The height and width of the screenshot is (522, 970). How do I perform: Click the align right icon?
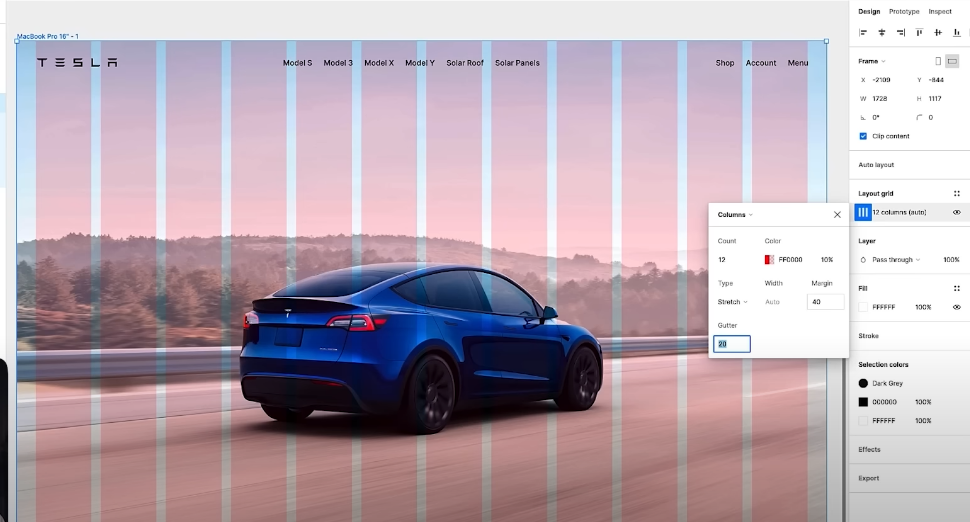click(901, 32)
